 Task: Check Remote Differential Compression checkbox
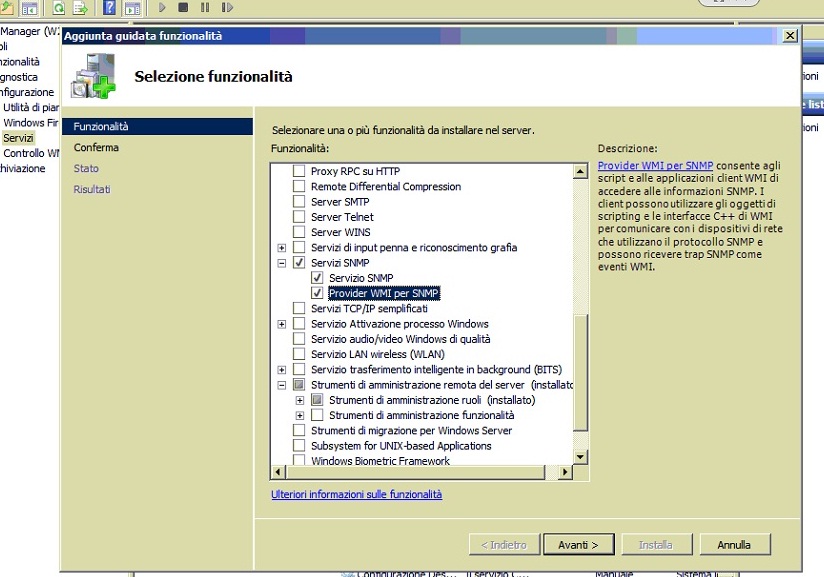coord(299,187)
